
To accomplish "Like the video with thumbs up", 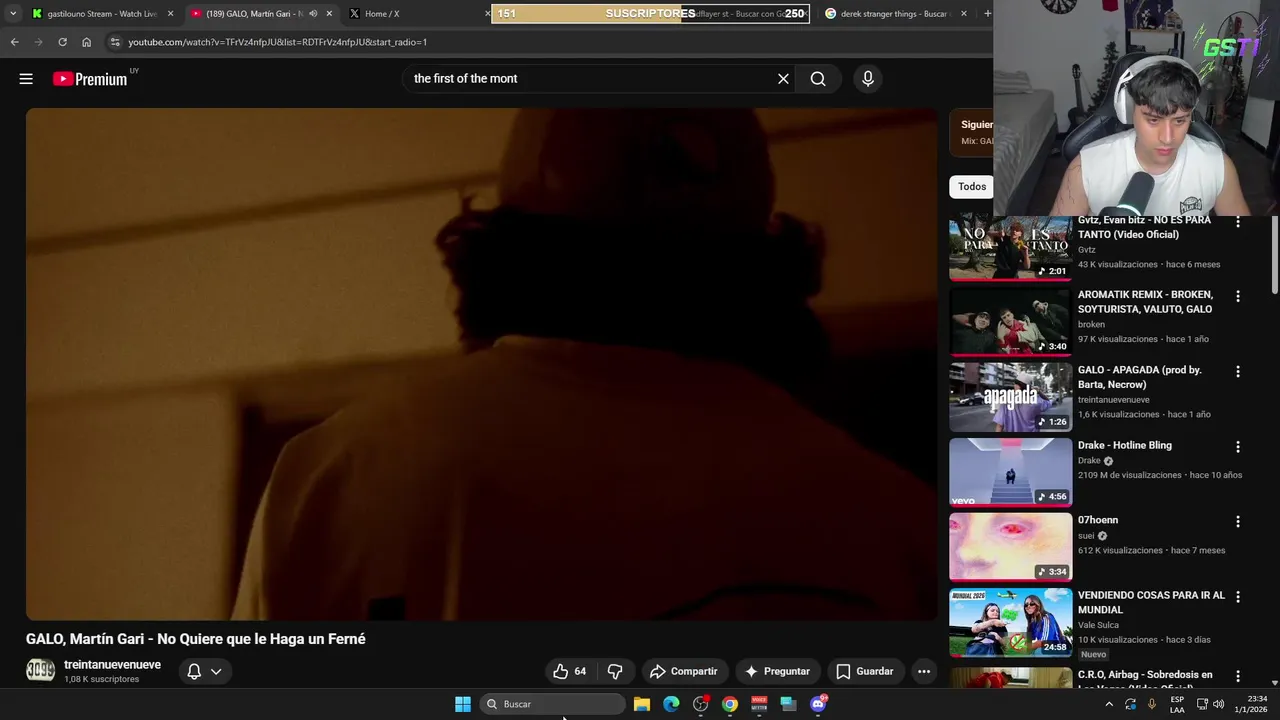I will click(571, 671).
